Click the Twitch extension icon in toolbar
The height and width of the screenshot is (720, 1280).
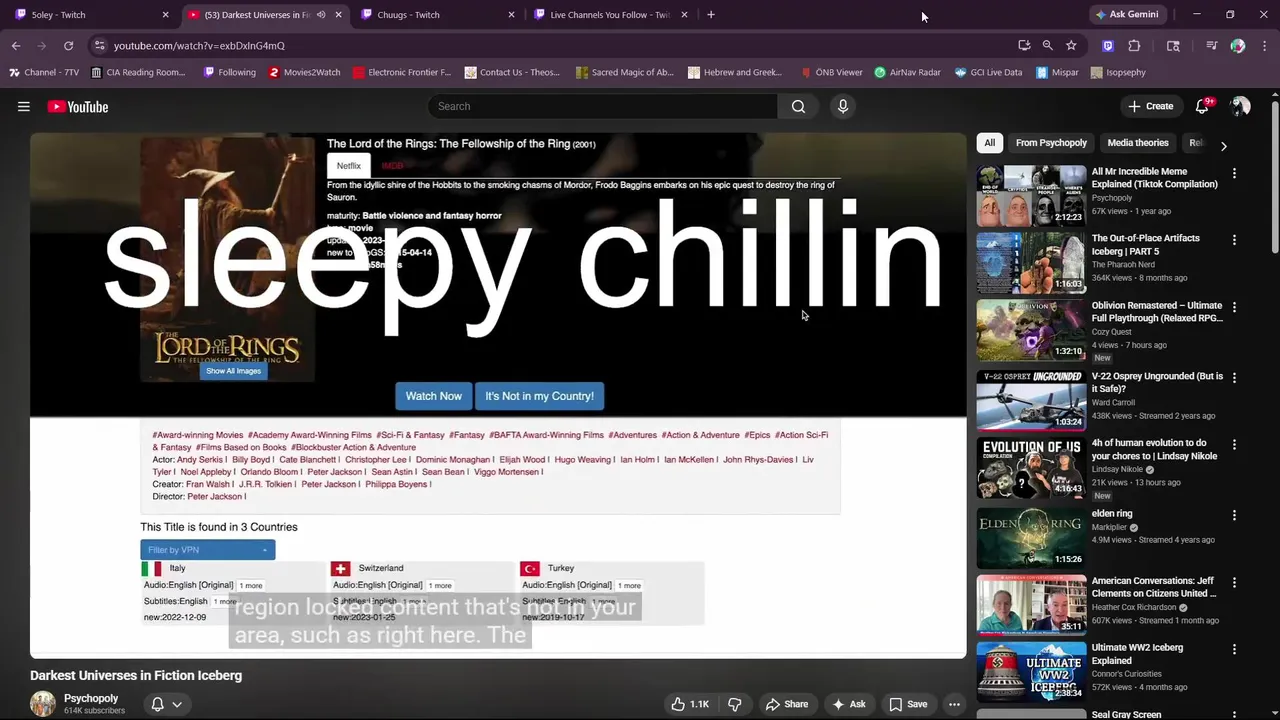pyautogui.click(x=1108, y=45)
